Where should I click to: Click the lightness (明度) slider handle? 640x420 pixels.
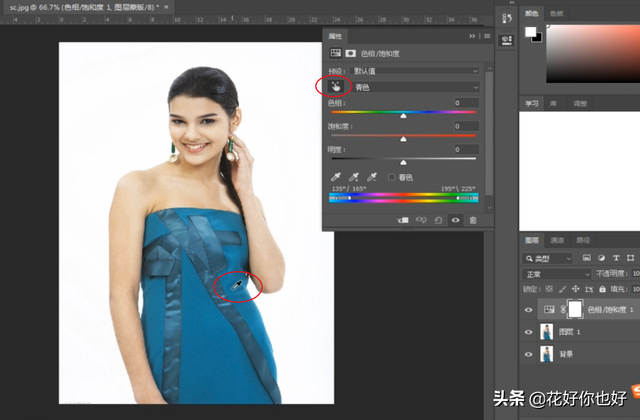(403, 162)
